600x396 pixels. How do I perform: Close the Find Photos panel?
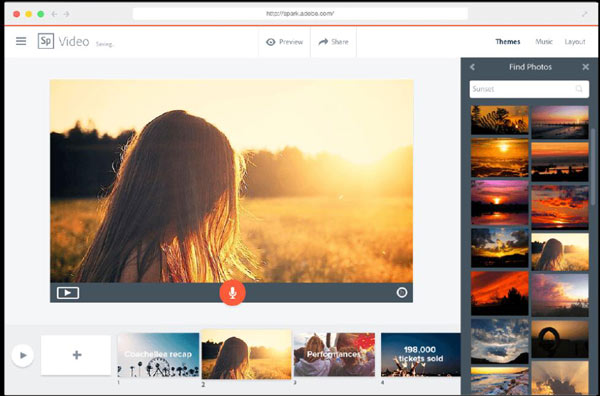(x=585, y=67)
